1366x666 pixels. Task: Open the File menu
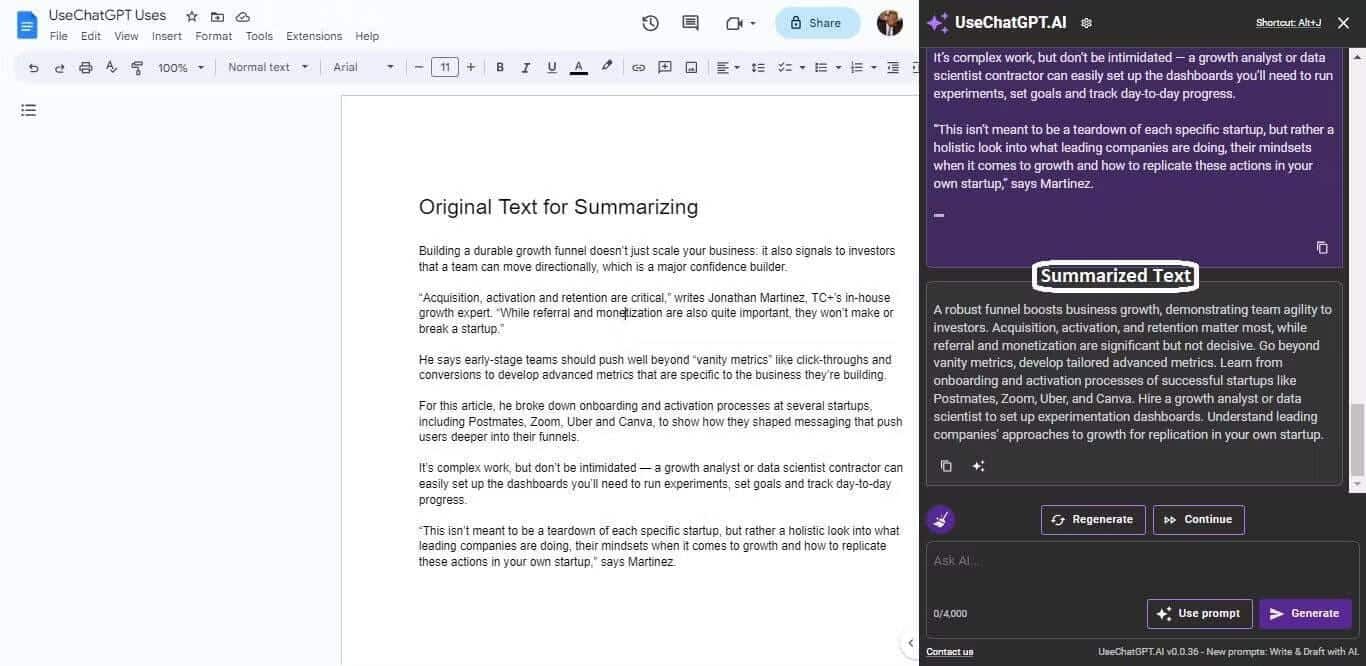59,36
